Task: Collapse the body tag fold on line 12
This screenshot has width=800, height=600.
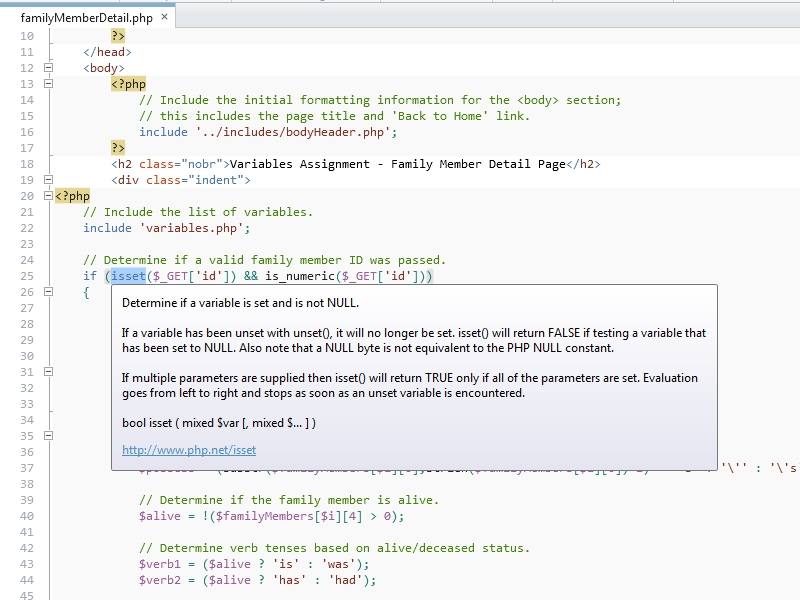Action: pyautogui.click(x=47, y=68)
